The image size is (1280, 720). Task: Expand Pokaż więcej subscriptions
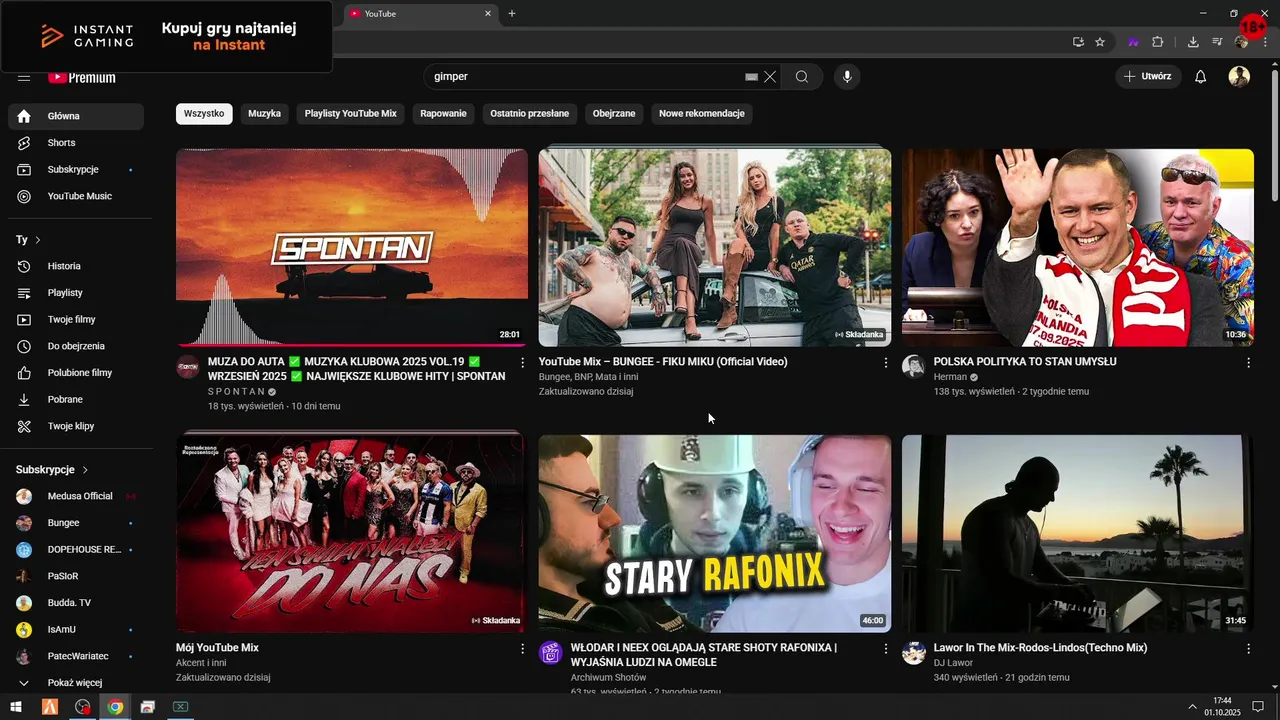pyautogui.click(x=76, y=682)
